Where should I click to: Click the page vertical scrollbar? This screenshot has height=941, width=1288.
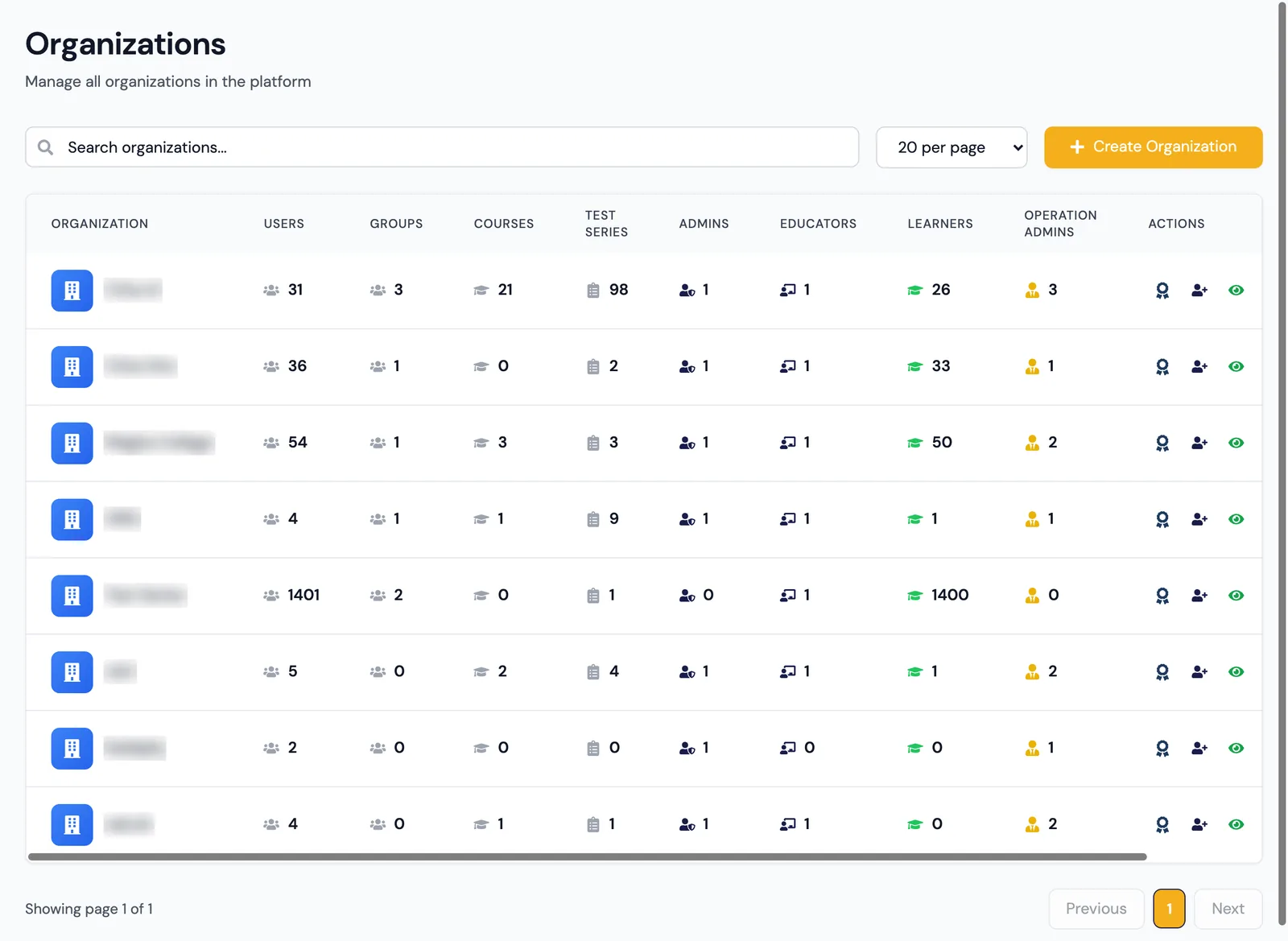(x=1282, y=463)
